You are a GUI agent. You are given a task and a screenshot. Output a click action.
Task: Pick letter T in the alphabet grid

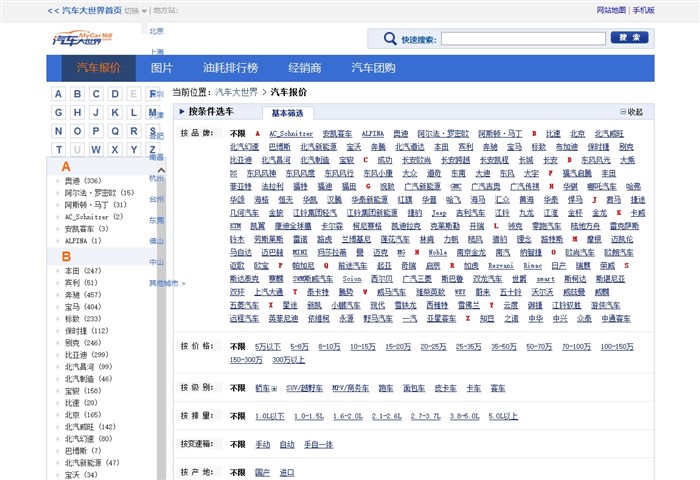[58, 150]
